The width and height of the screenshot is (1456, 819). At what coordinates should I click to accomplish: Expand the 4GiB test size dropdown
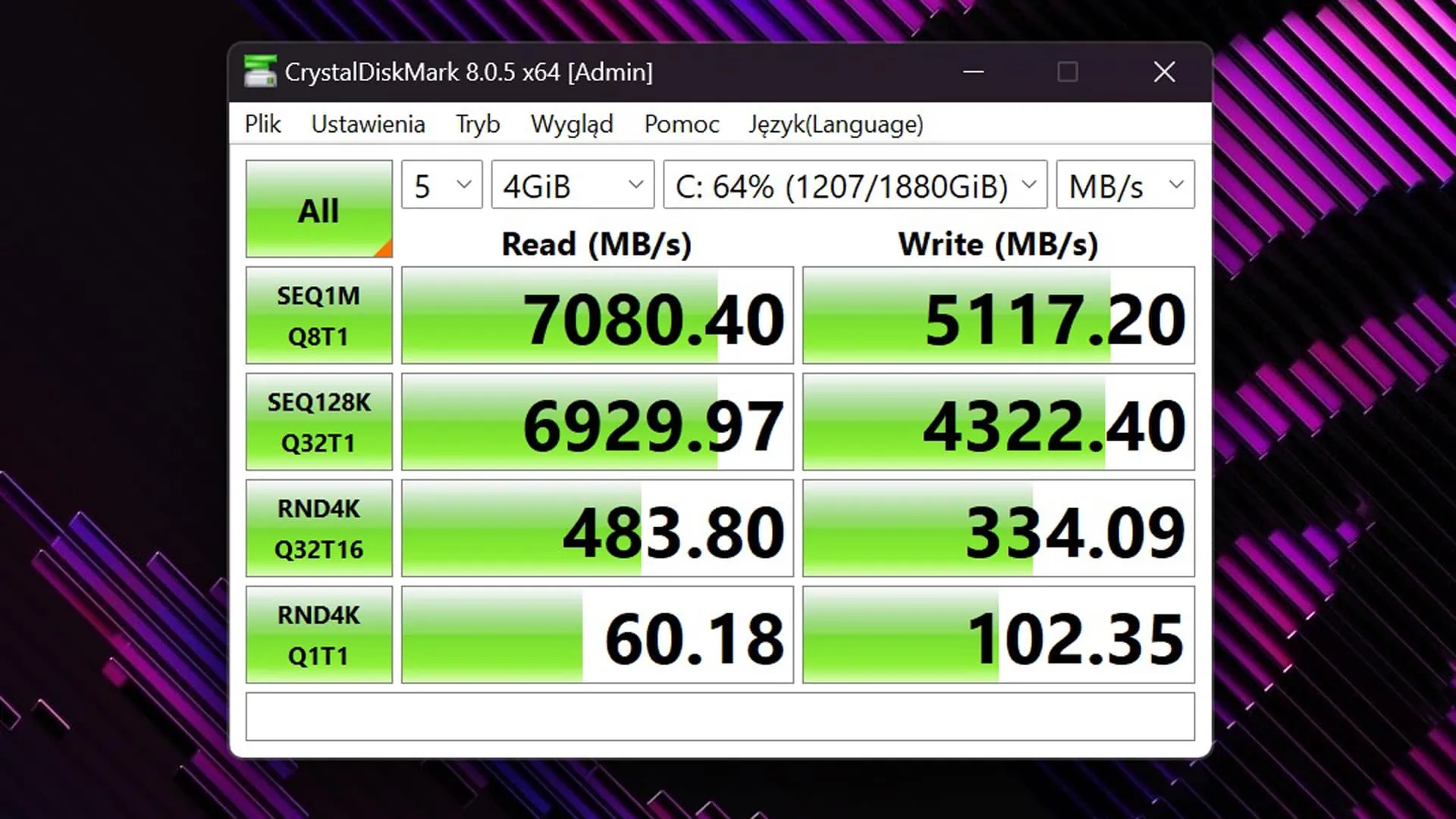[573, 184]
